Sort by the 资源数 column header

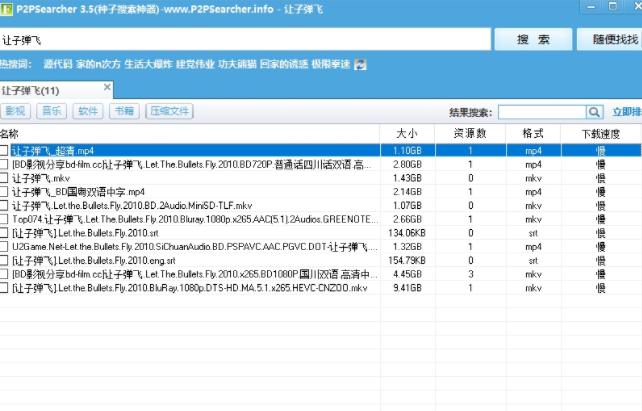pos(470,134)
